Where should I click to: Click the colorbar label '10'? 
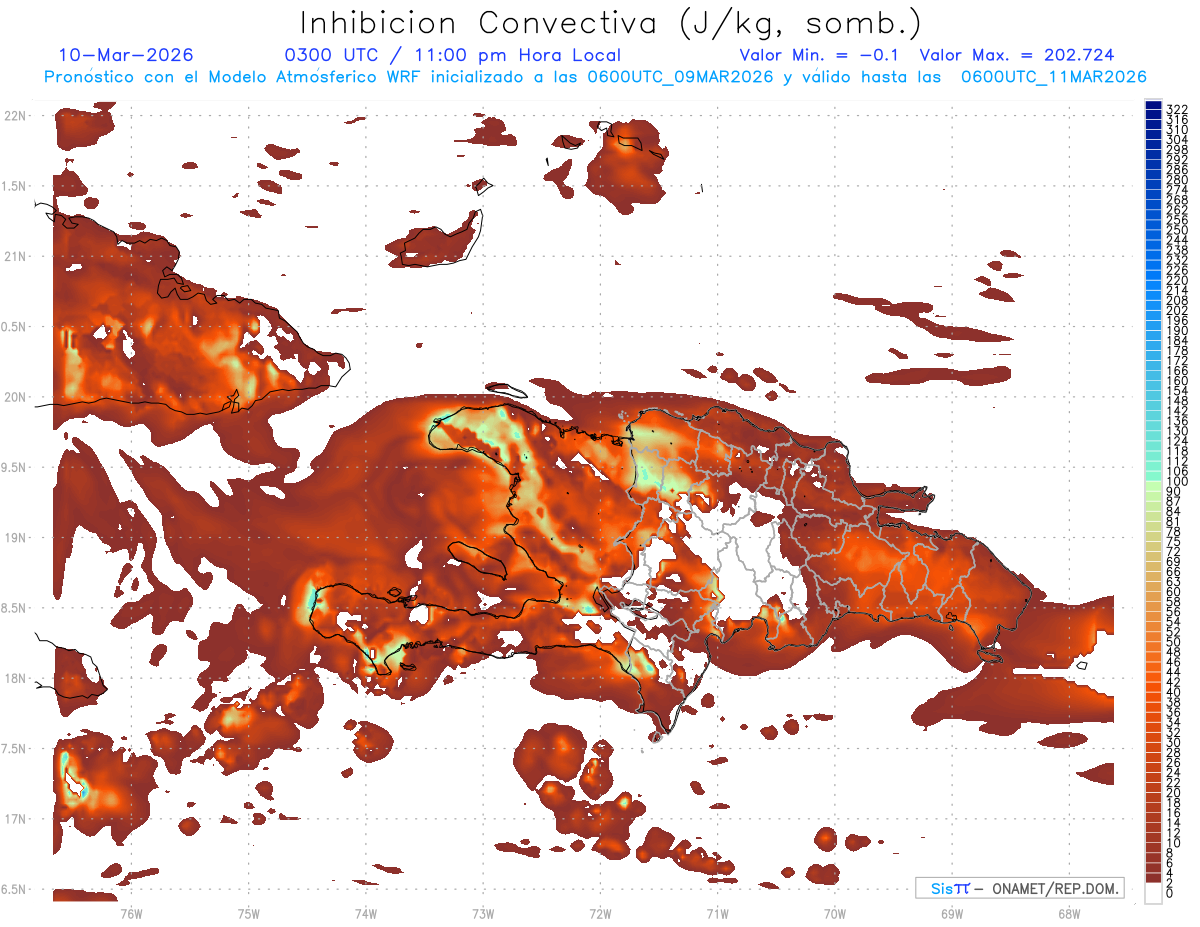[x=1173, y=843]
